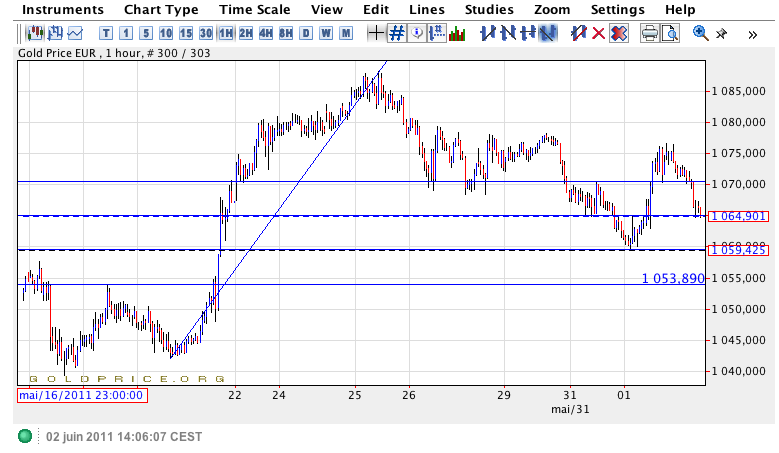
Task: Switch to the bar chart type icon
Action: [x=53, y=33]
